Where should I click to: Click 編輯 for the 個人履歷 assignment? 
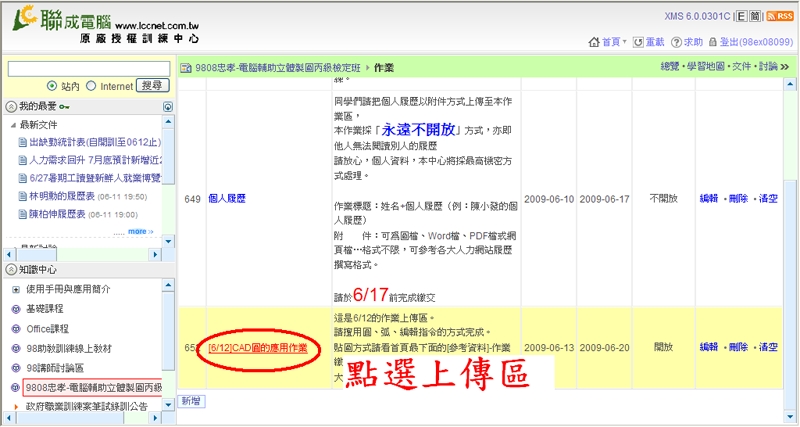[x=708, y=198]
